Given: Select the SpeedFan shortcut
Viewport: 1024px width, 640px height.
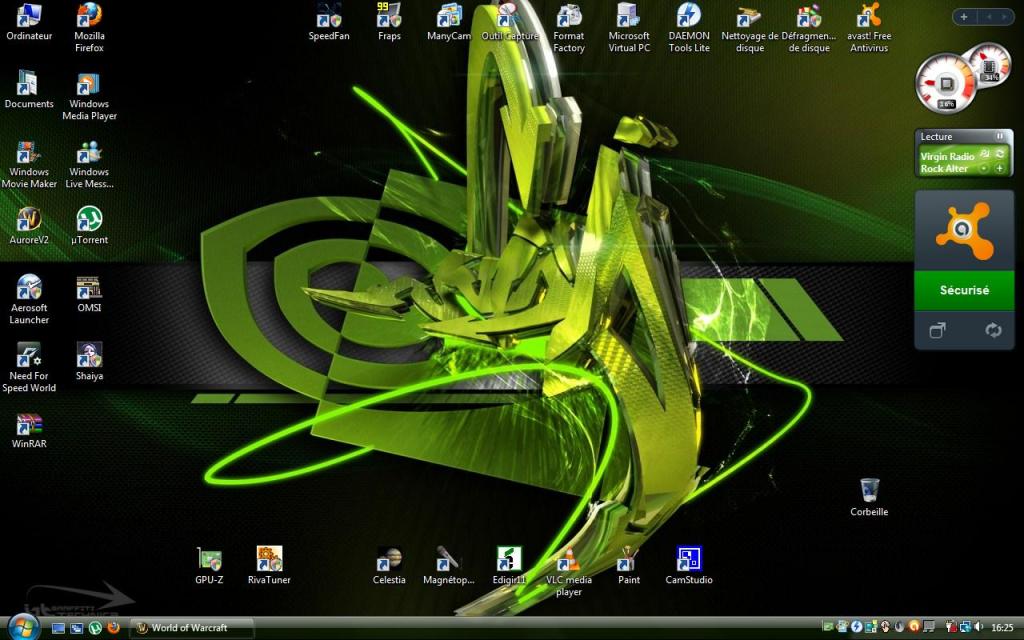Looking at the screenshot, I should [329, 22].
